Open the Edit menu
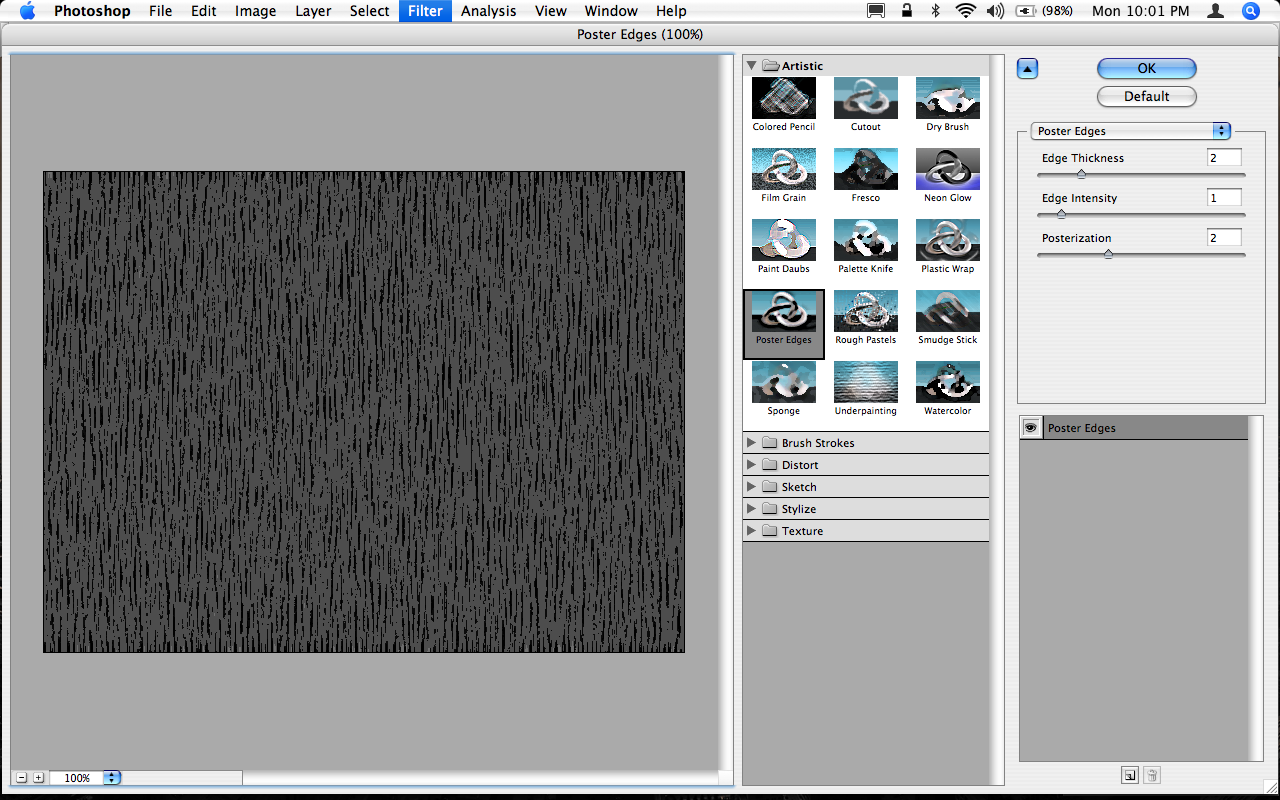This screenshot has width=1280, height=800. [x=204, y=11]
